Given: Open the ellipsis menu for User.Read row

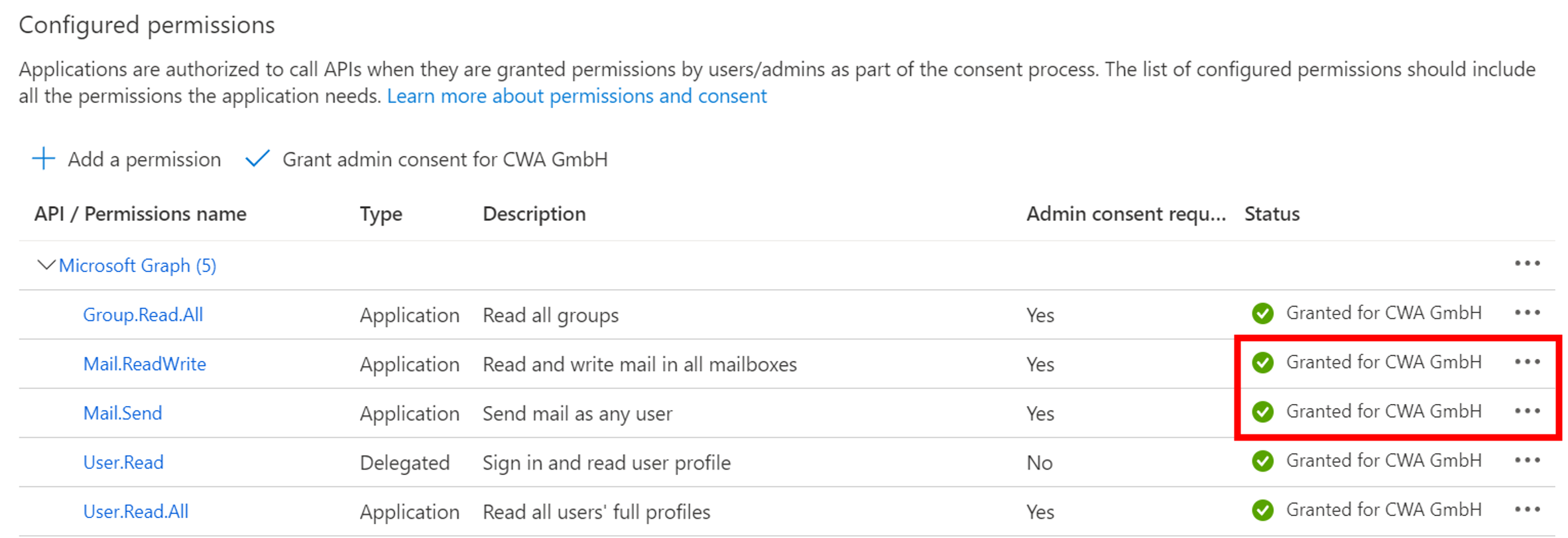Looking at the screenshot, I should pyautogui.click(x=1527, y=460).
